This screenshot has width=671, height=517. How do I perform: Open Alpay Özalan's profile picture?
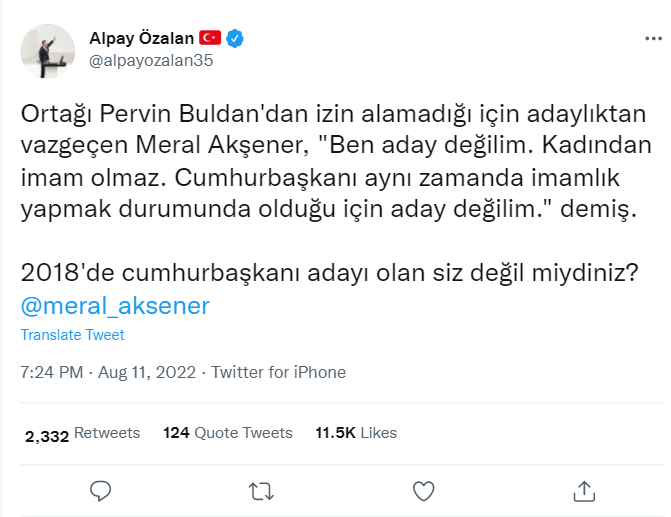47,52
